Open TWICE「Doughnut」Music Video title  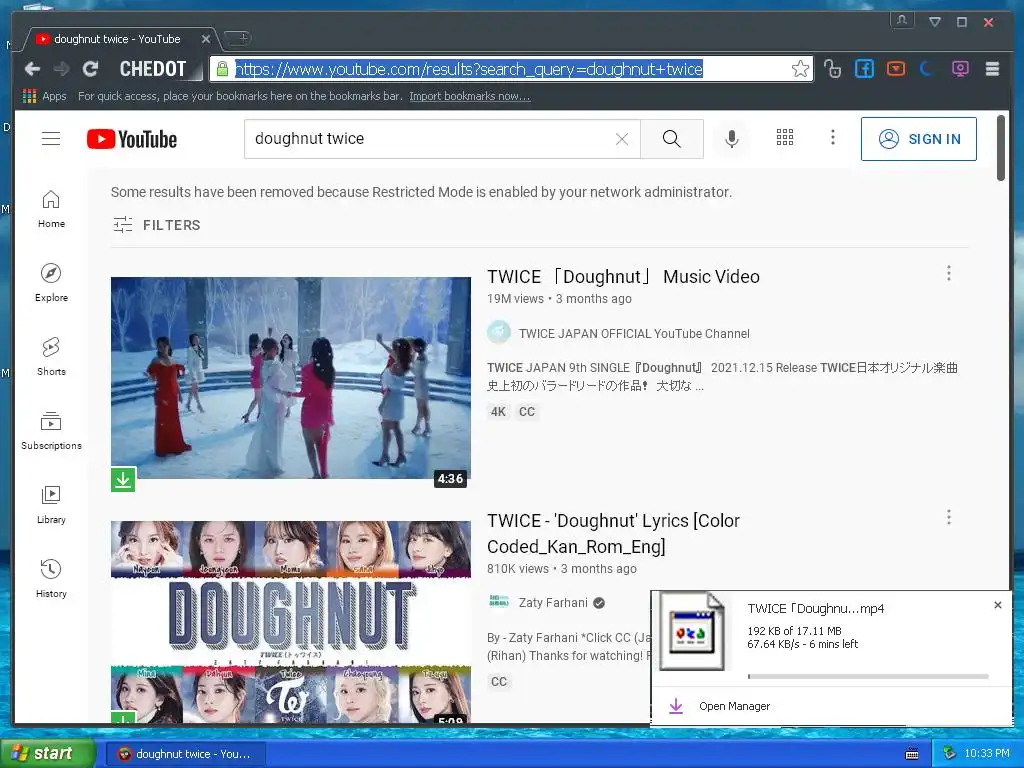click(x=623, y=277)
